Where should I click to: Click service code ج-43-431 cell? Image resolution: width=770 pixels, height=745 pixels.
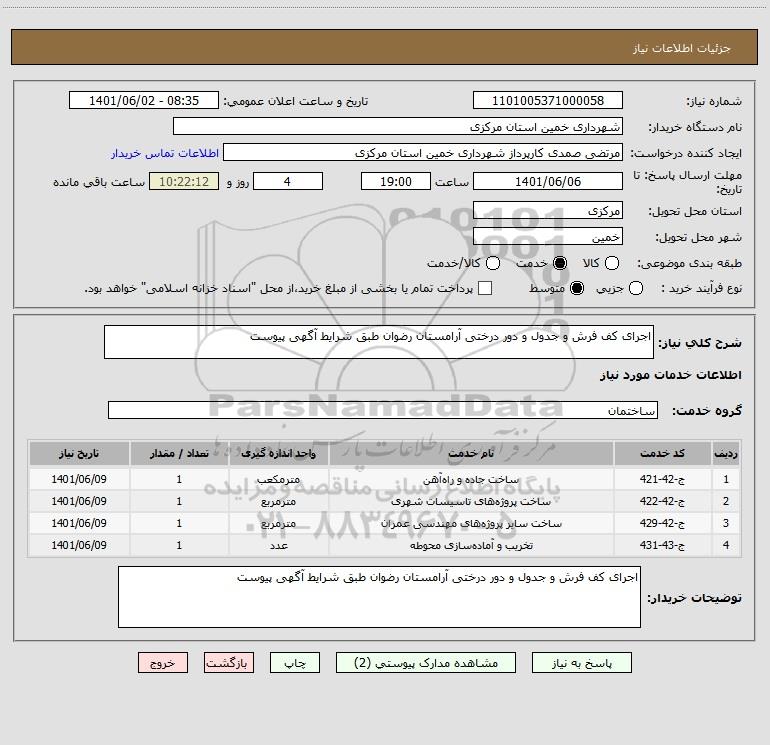[x=662, y=545]
